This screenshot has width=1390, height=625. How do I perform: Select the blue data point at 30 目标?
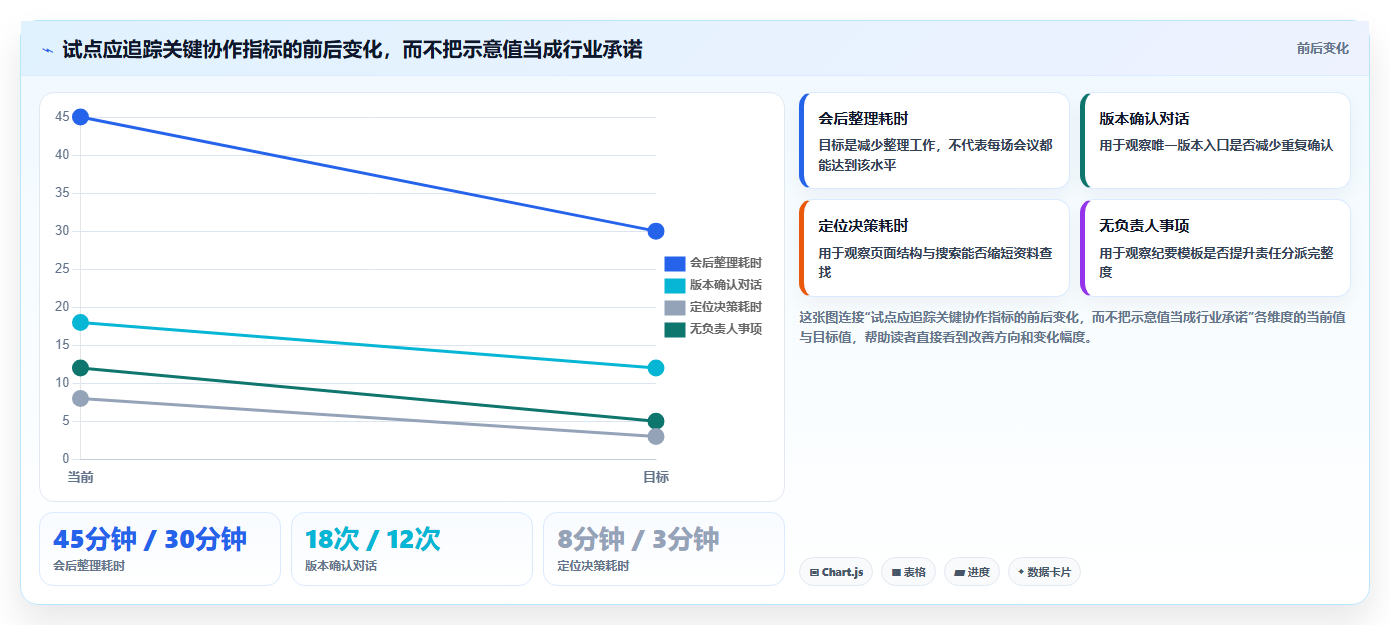[656, 231]
